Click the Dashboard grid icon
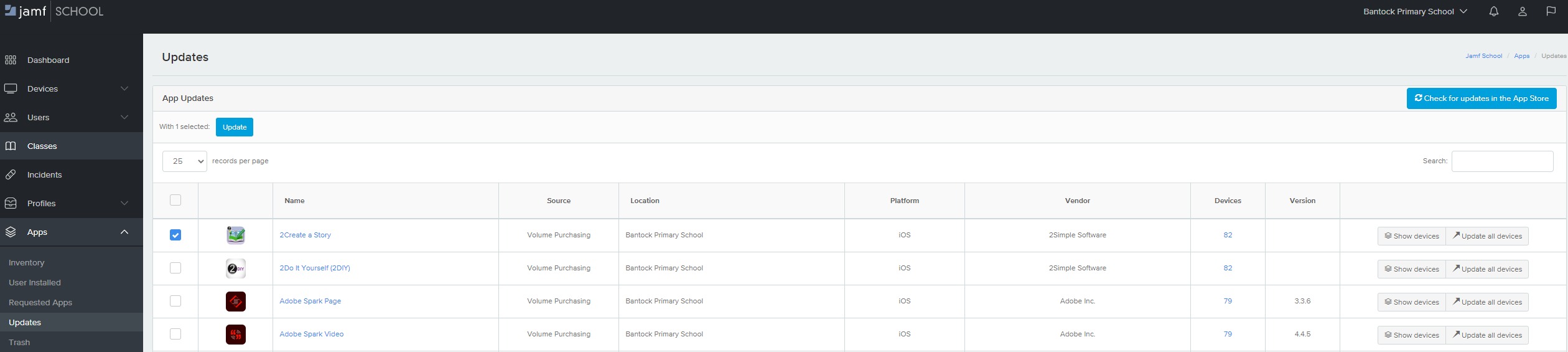The height and width of the screenshot is (352, 1568). click(x=11, y=60)
